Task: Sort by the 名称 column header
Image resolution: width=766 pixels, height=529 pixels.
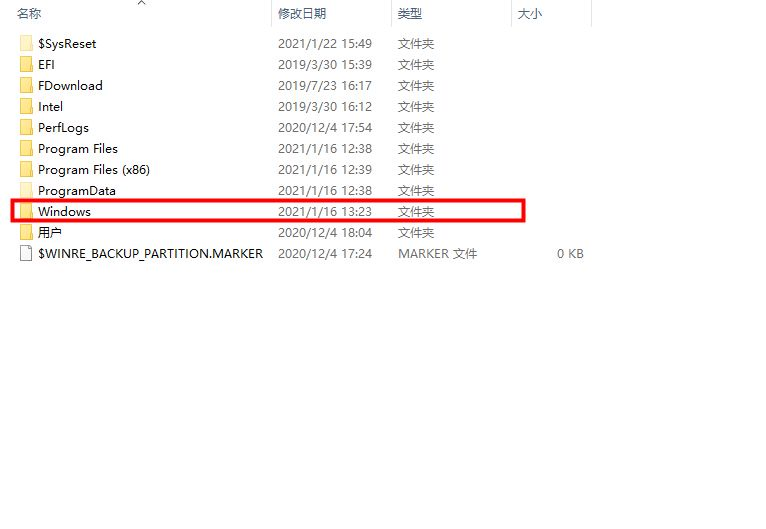Action: coord(29,14)
